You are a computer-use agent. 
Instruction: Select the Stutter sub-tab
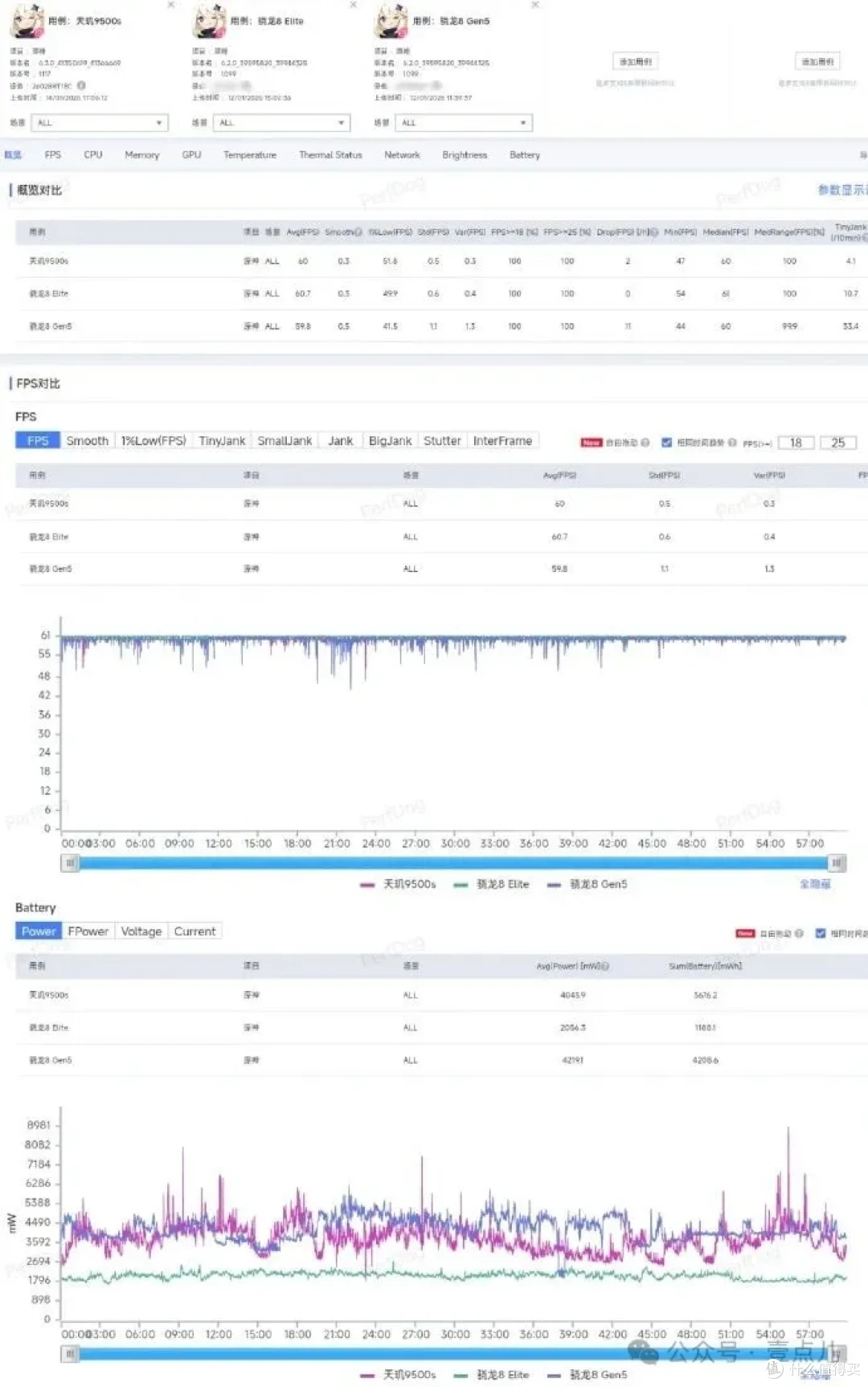pos(442,441)
